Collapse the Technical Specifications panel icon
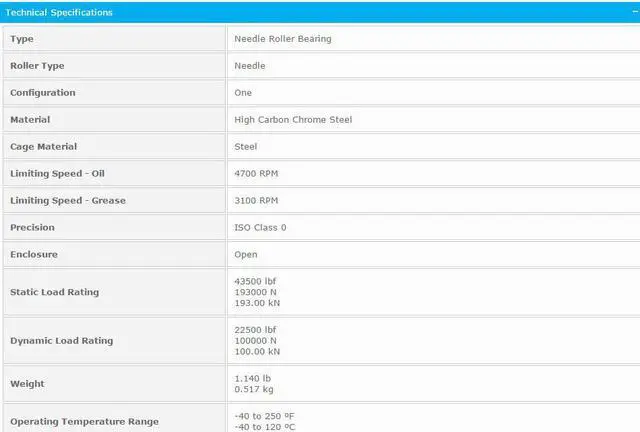This screenshot has width=640, height=432. (627, 12)
